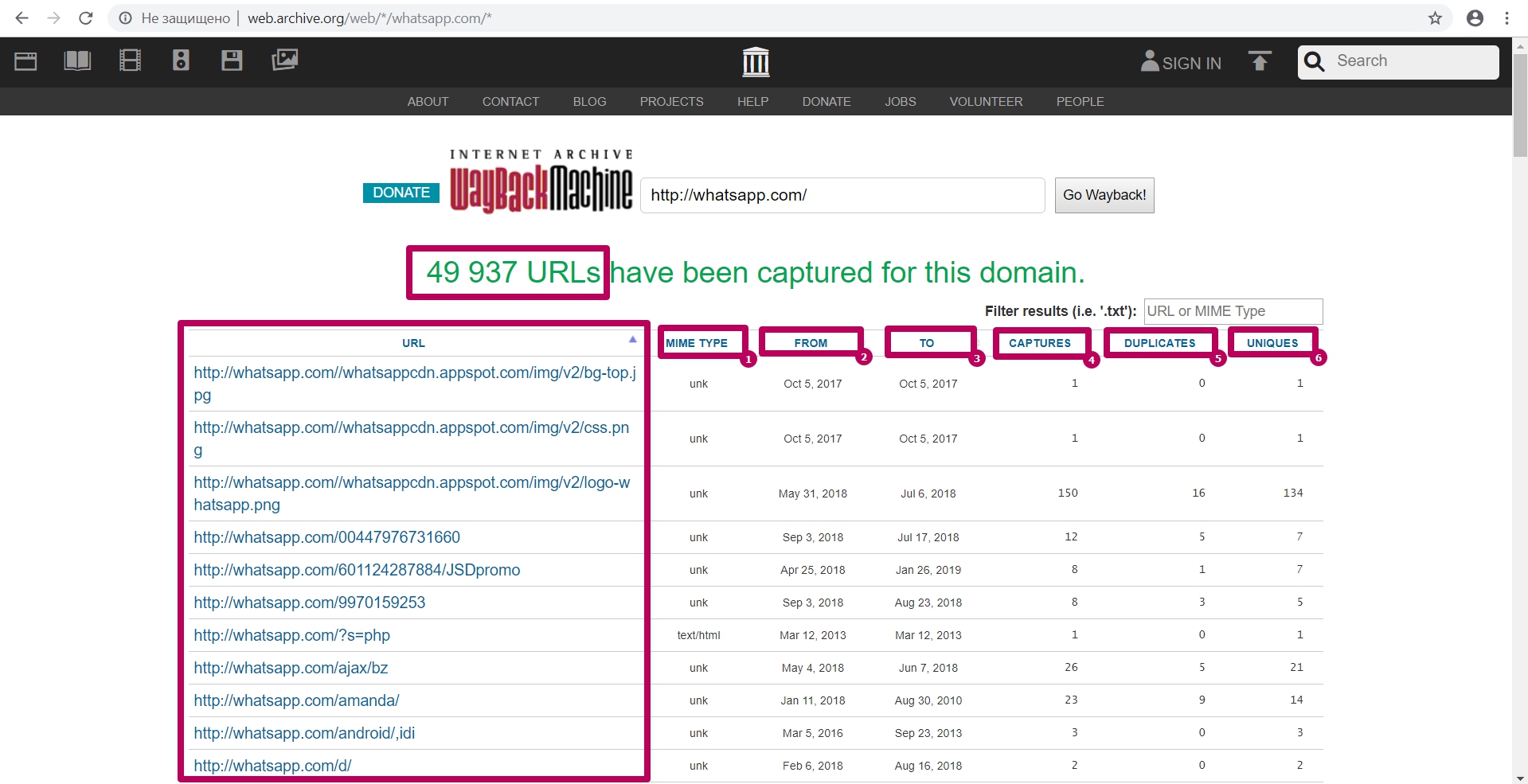The image size is (1528, 784).
Task: Open the whatsapp.com/android/,idi link
Action: tap(304, 733)
